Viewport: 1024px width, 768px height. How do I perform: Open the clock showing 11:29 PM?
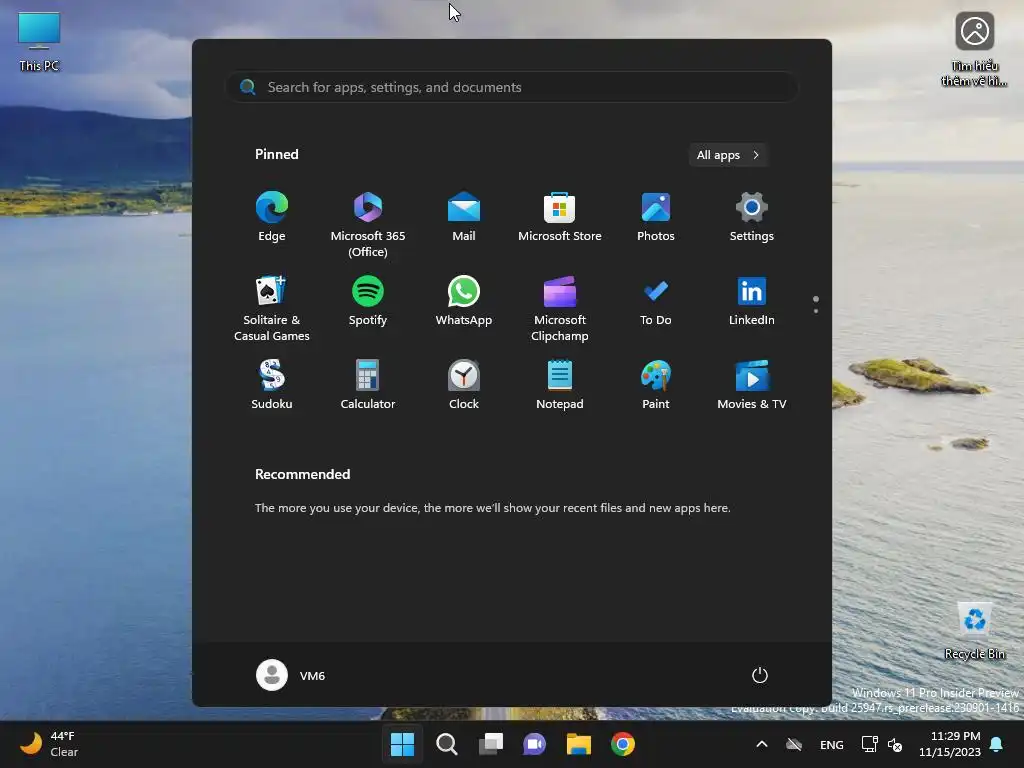click(x=950, y=744)
